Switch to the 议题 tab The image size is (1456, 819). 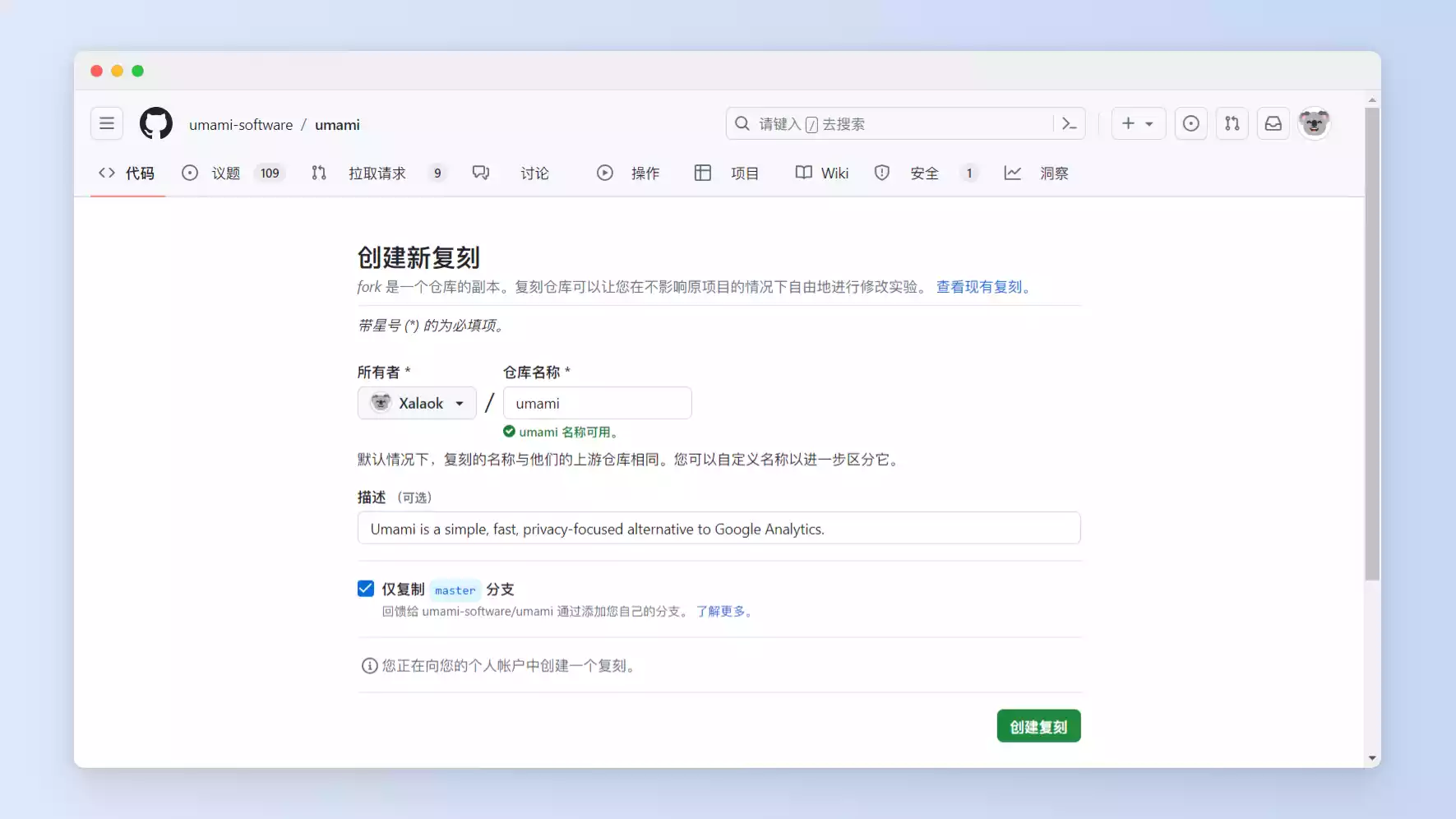point(232,173)
